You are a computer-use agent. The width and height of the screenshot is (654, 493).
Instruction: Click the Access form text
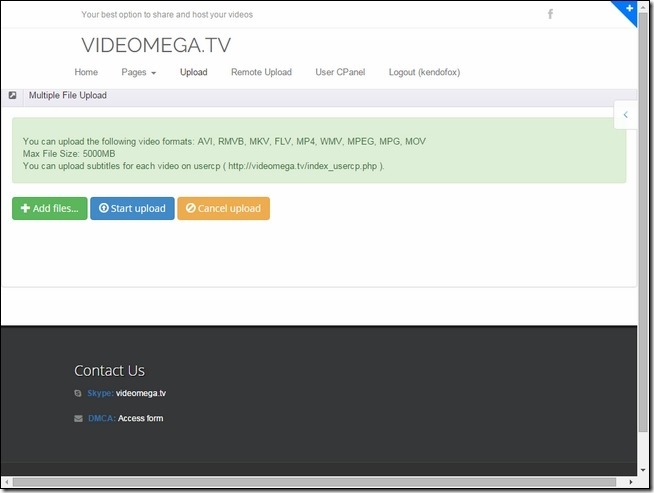click(141, 418)
